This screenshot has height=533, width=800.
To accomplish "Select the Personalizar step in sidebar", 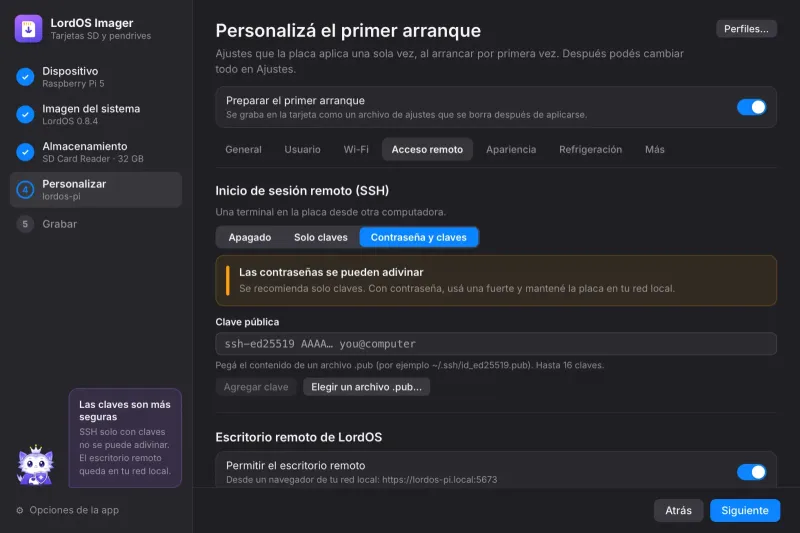I will [96, 190].
